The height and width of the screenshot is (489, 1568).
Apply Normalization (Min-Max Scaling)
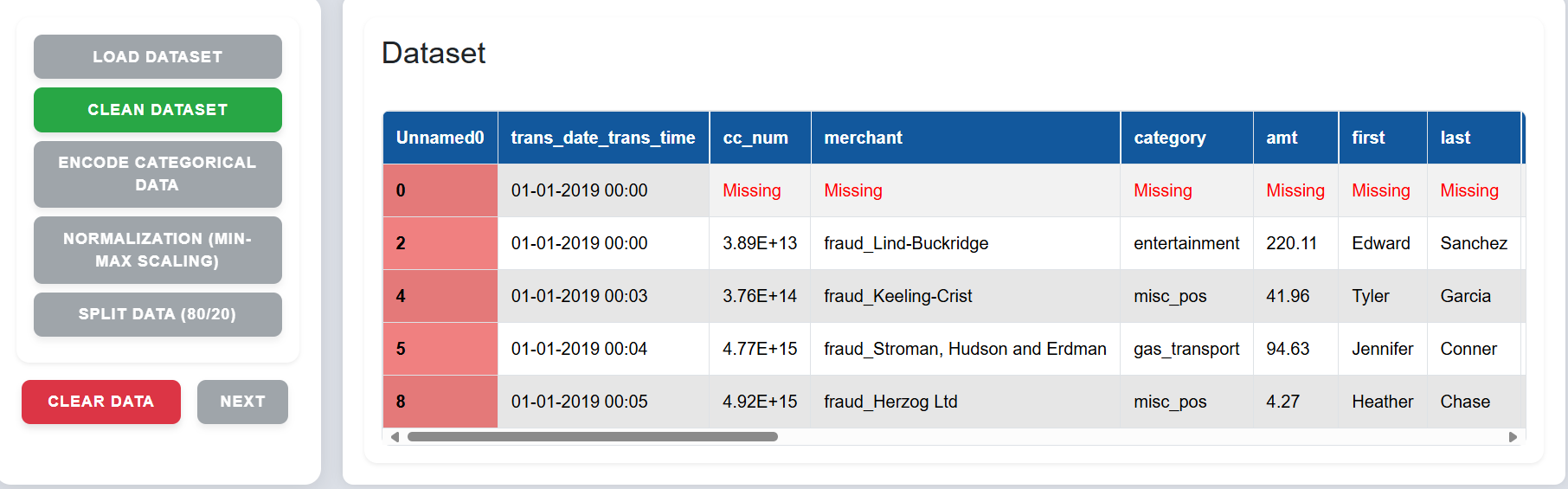tap(157, 250)
